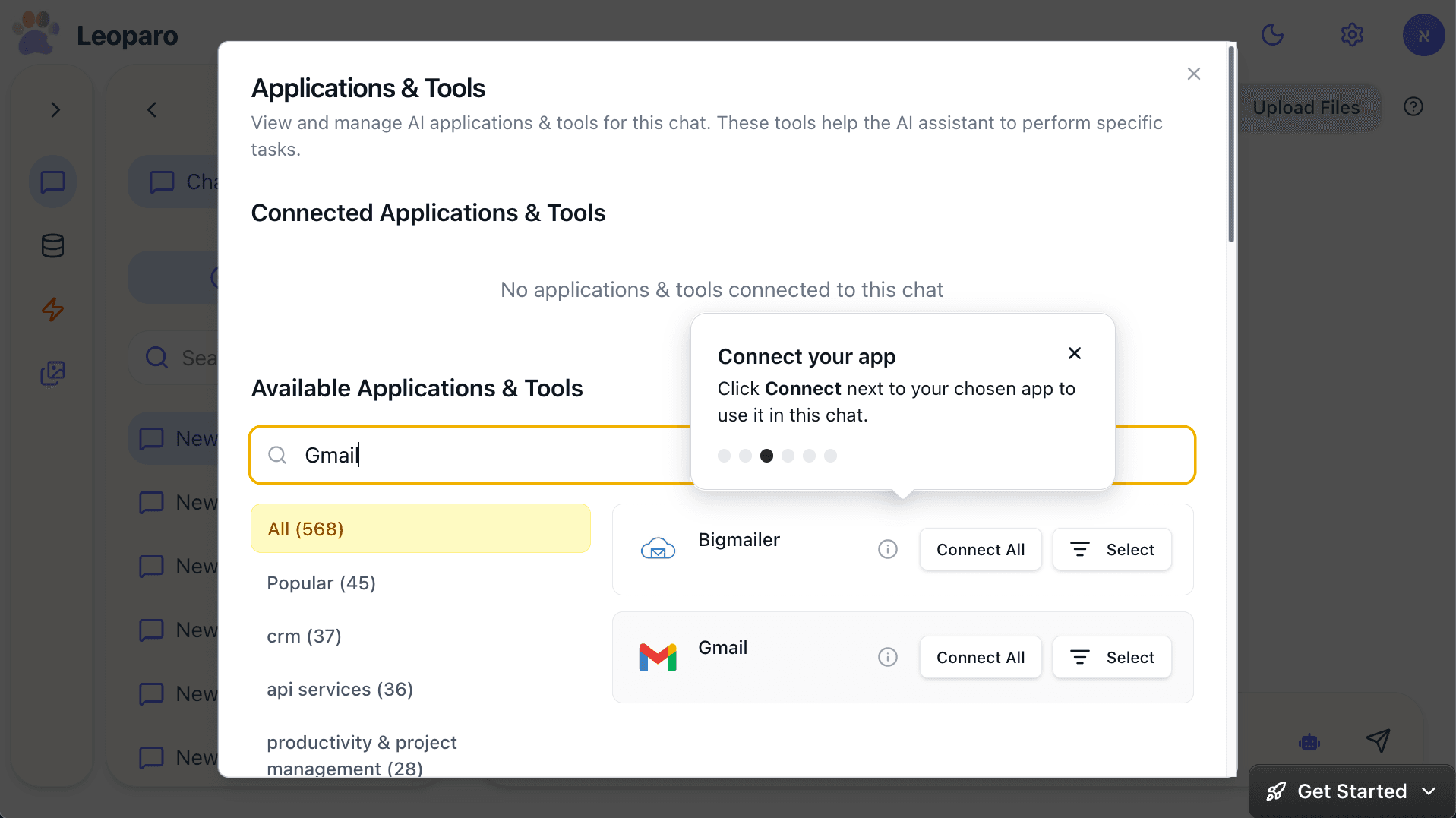Click the back arrow above the chat list
The image size is (1456, 818).
[x=151, y=109]
